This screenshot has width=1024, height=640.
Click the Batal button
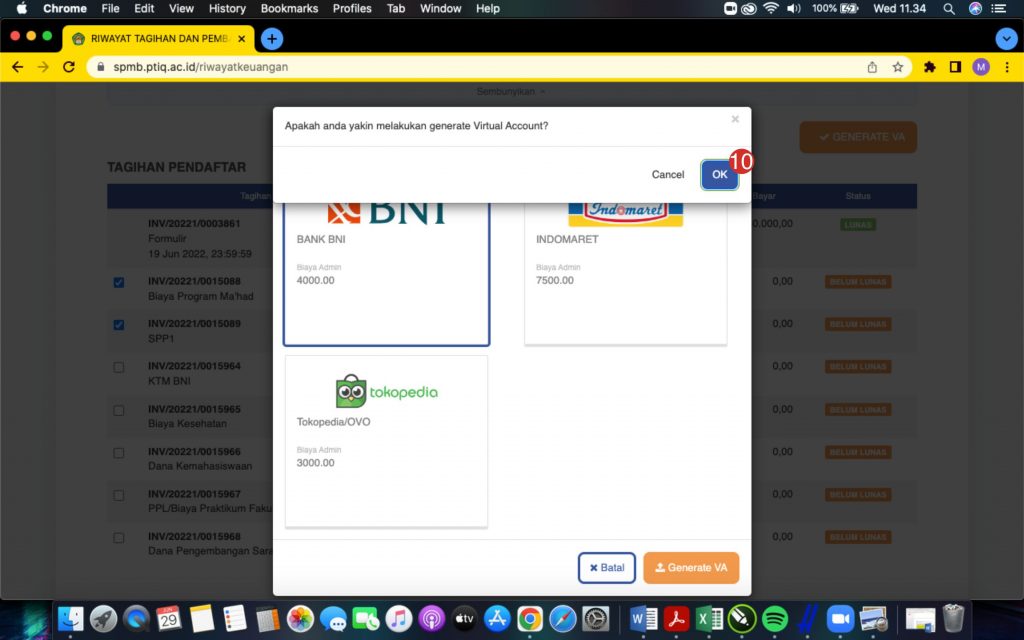tap(607, 568)
